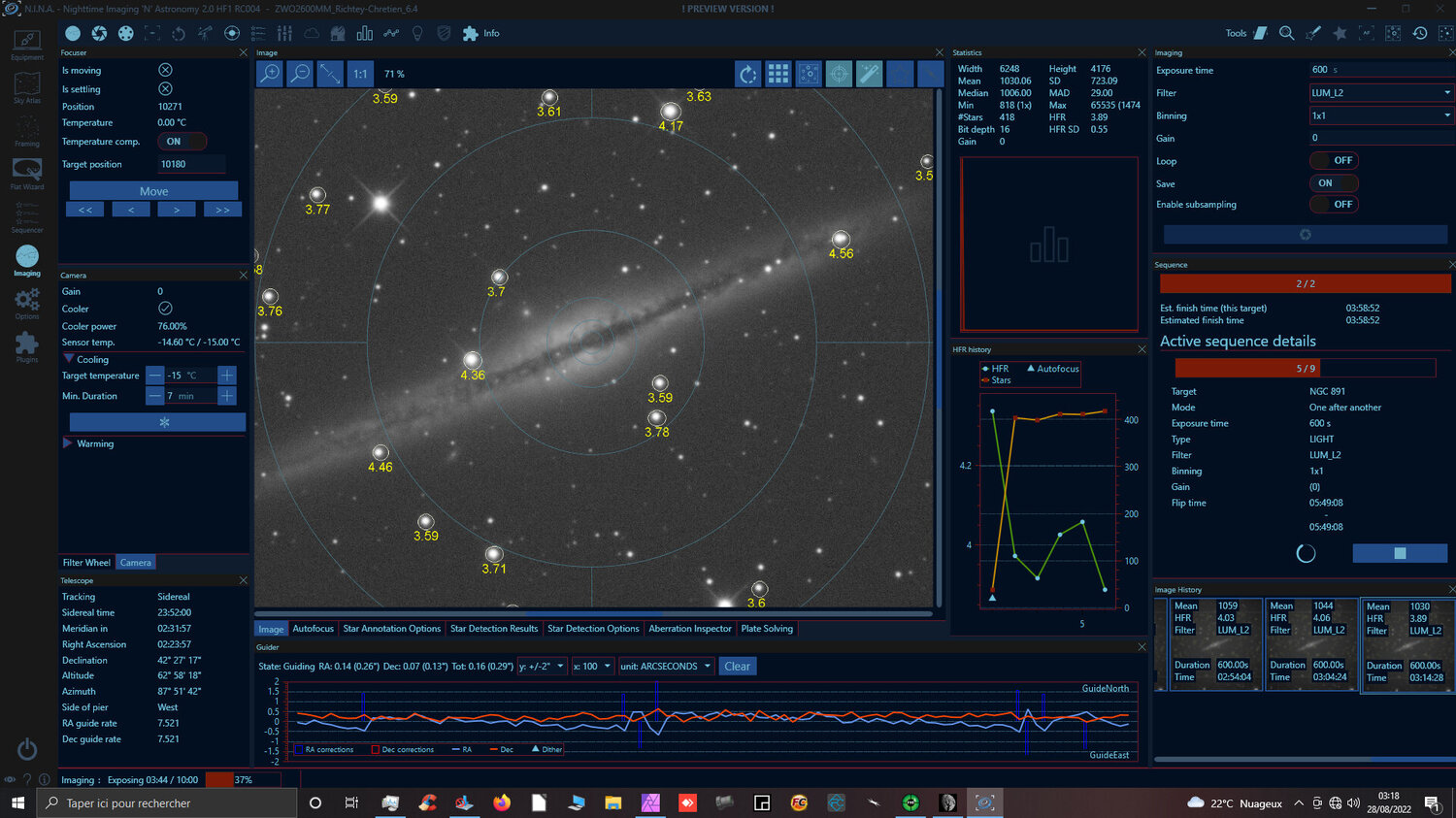The width and height of the screenshot is (1456, 818).
Task: Open the statistics bar chart icon
Action: 364,33
